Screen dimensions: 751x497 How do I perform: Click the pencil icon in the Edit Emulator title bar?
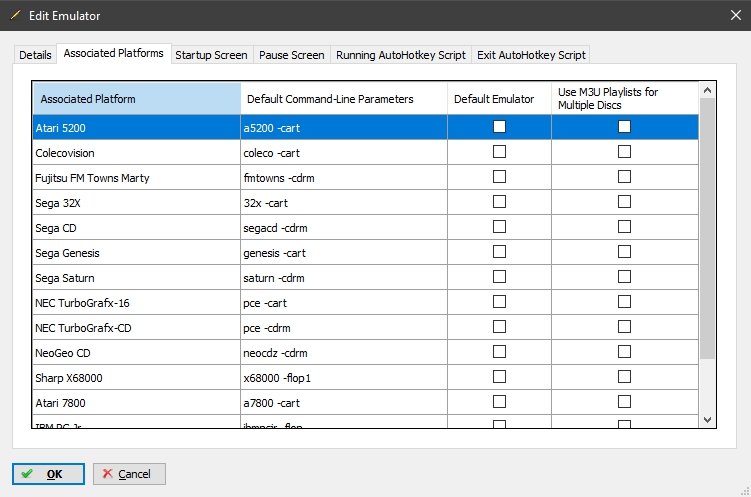pyautogui.click(x=15, y=15)
